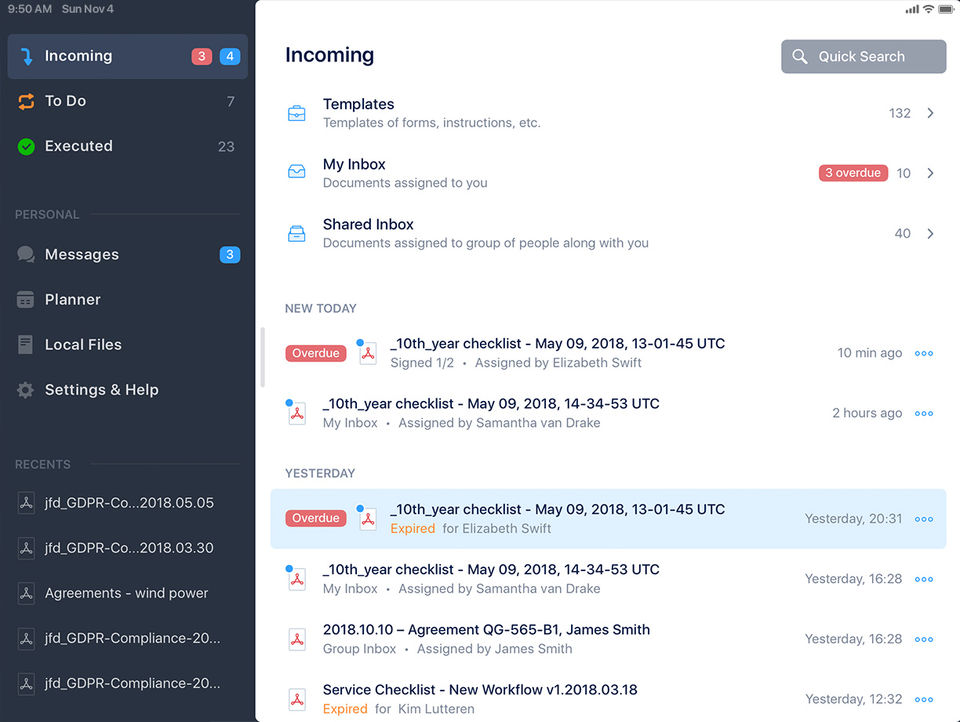Screen dimensions: 960x722
Task: Open Settings & Help
Action: click(127, 390)
